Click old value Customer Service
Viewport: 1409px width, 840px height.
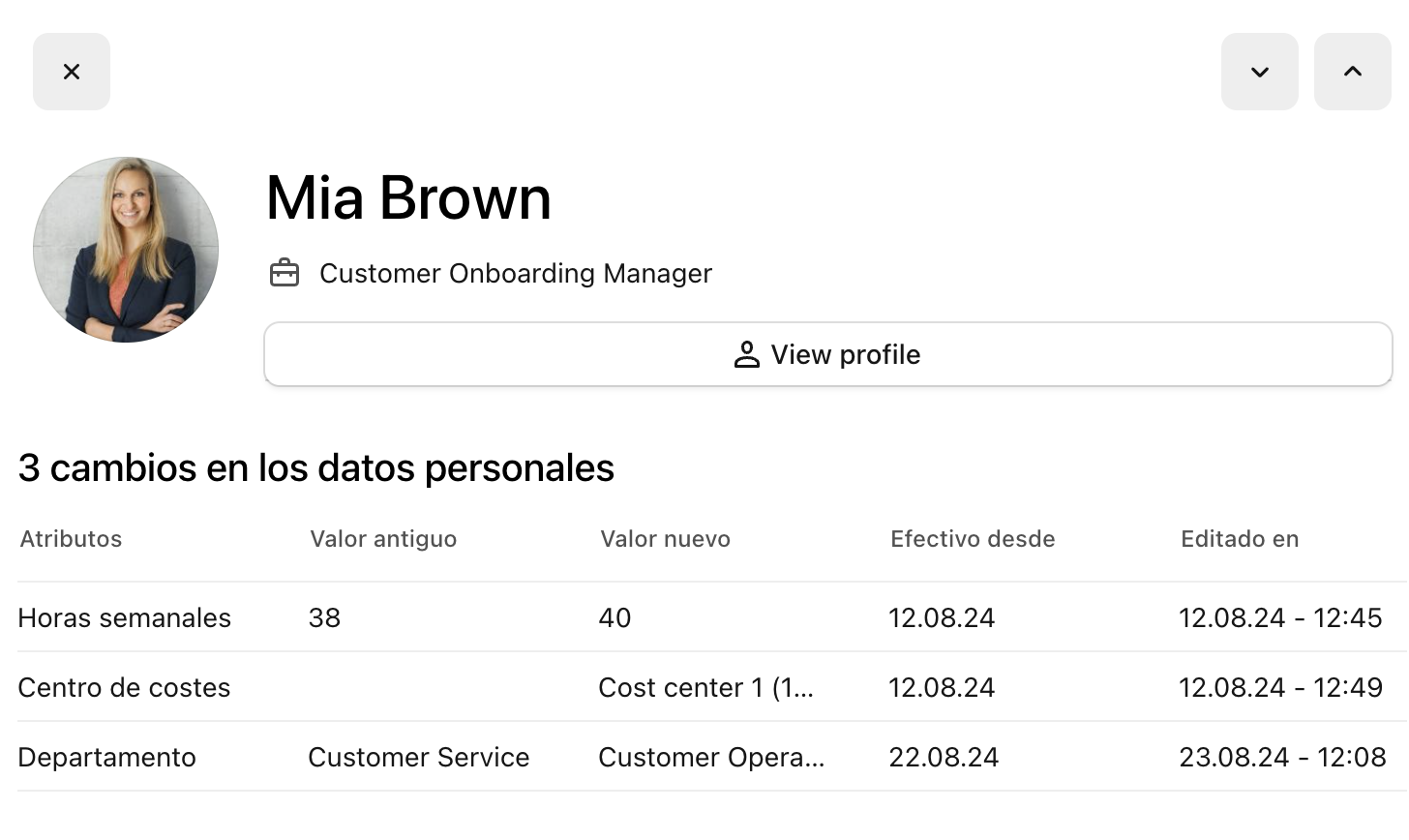point(419,757)
